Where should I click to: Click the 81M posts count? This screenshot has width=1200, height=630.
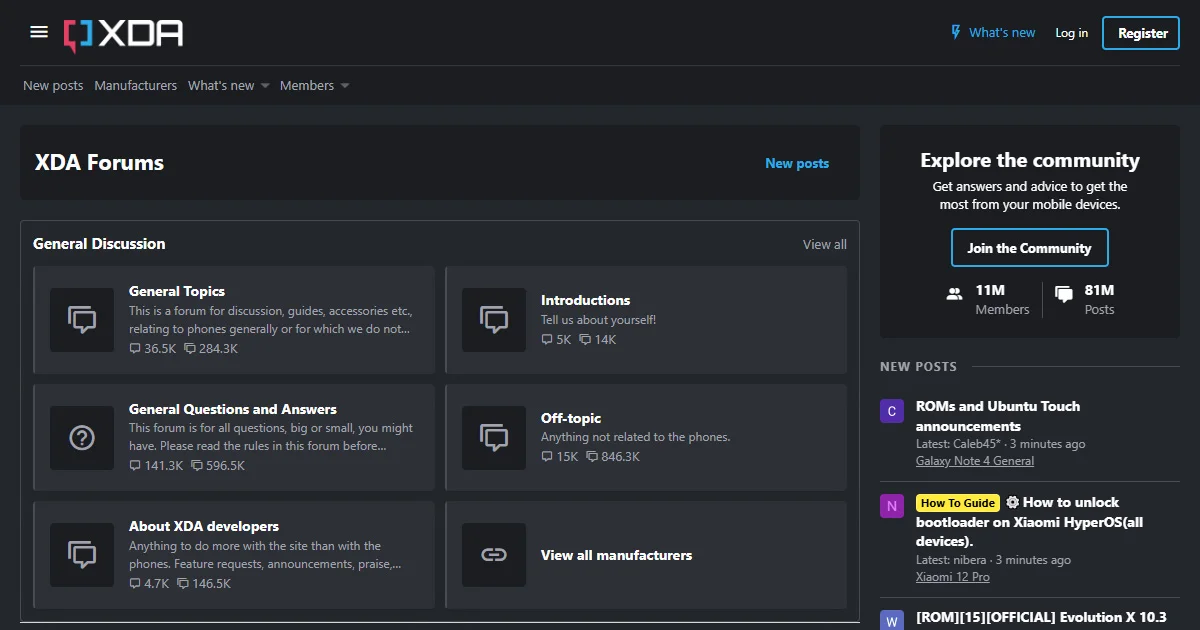[x=1099, y=291]
